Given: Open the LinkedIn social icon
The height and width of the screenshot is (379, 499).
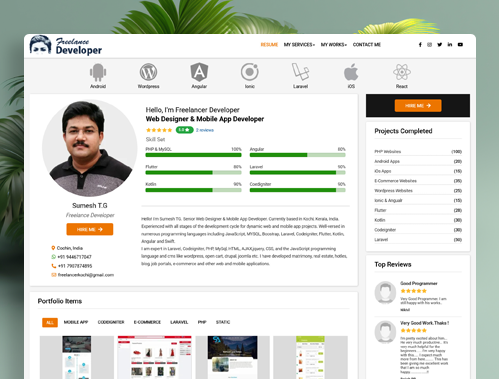Looking at the screenshot, I should coord(450,45).
